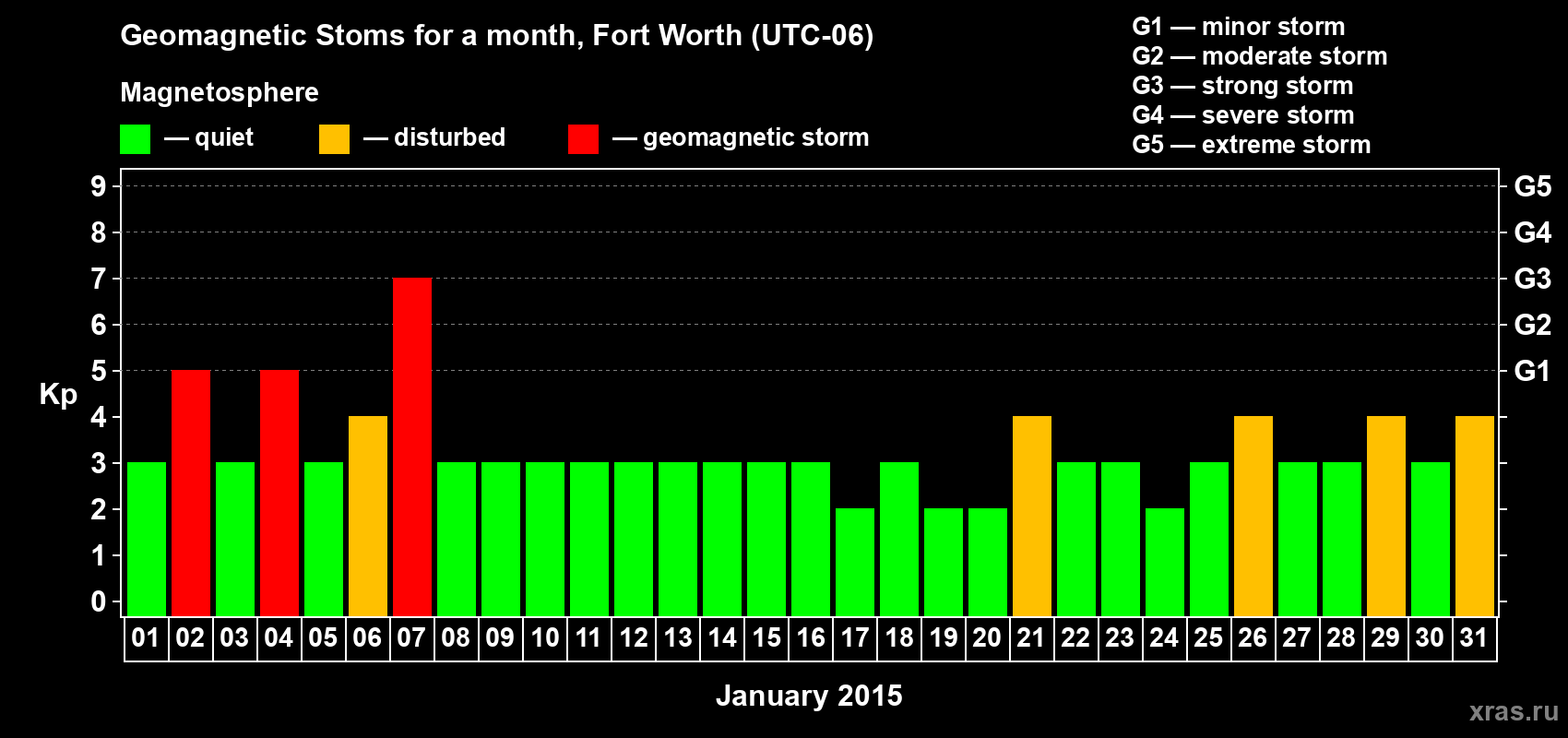The height and width of the screenshot is (738, 1568).
Task: Click the orange bar for day 21
Action: pos(1032,516)
